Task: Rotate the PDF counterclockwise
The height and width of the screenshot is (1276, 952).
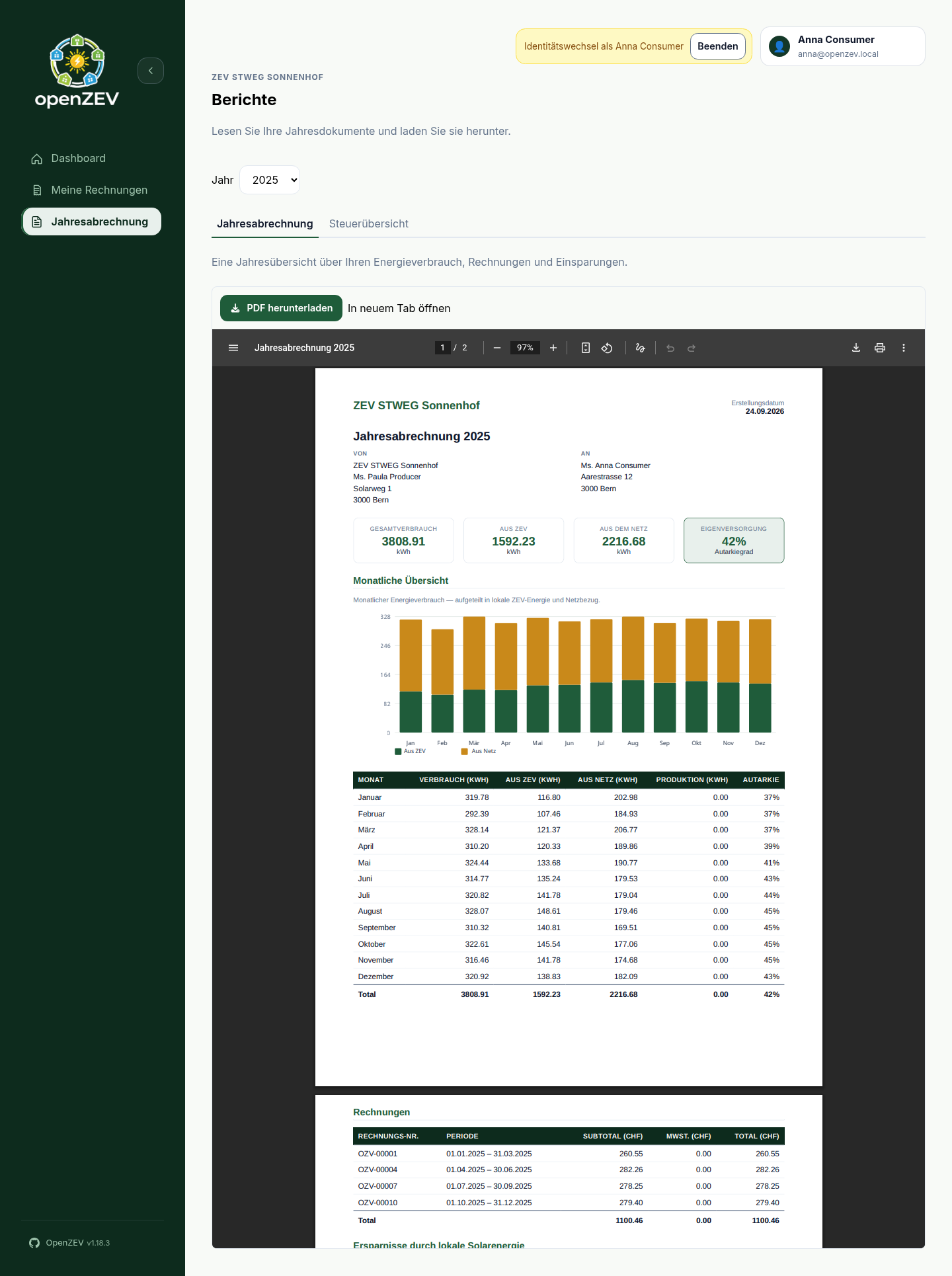Action: [x=607, y=348]
